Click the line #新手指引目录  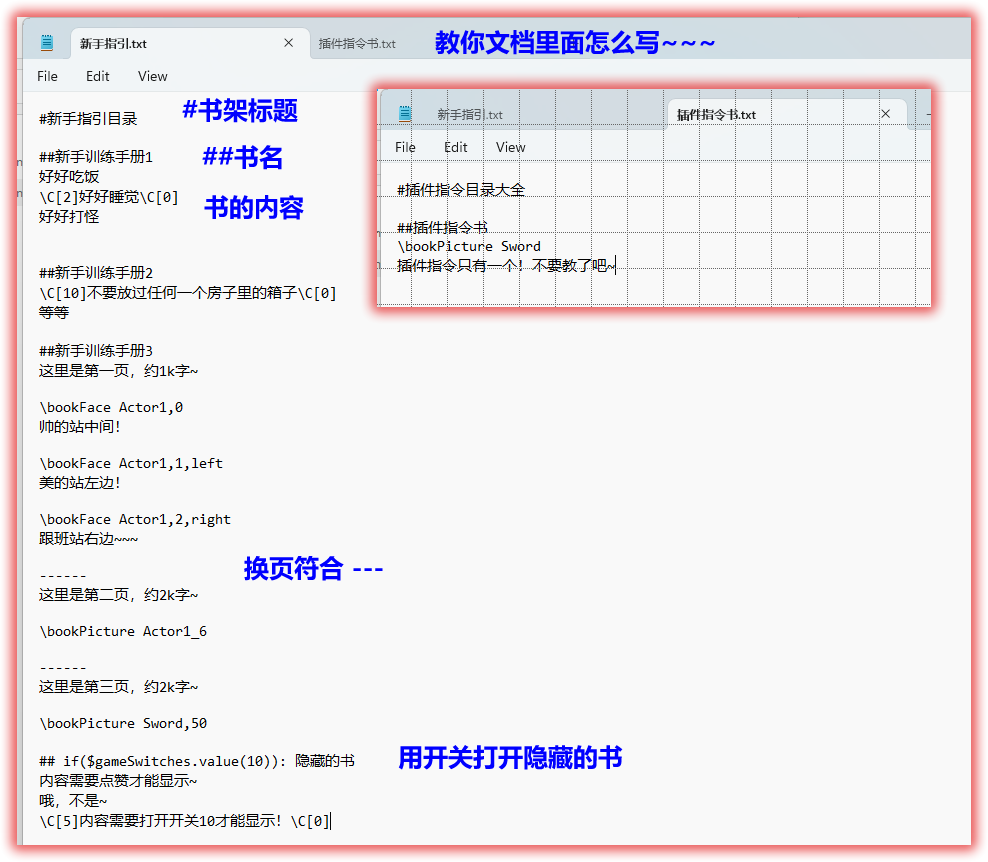coord(88,119)
